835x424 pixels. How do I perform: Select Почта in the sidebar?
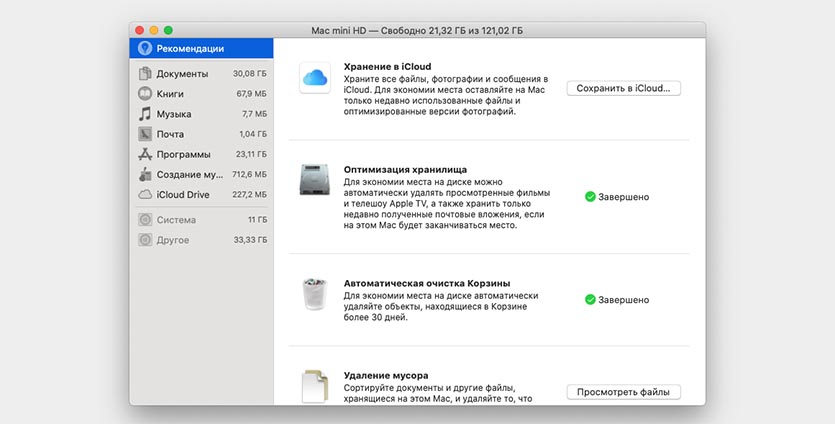pos(170,134)
